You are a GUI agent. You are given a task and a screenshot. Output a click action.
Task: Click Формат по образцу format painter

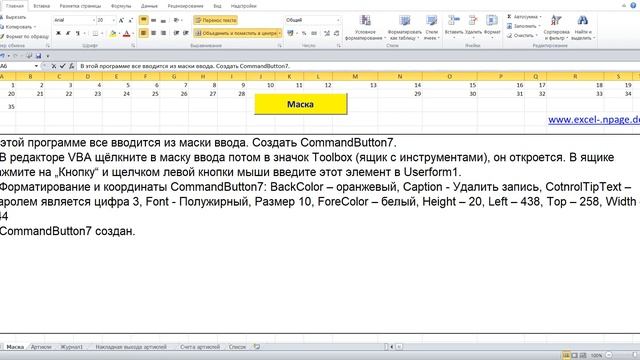(24, 36)
